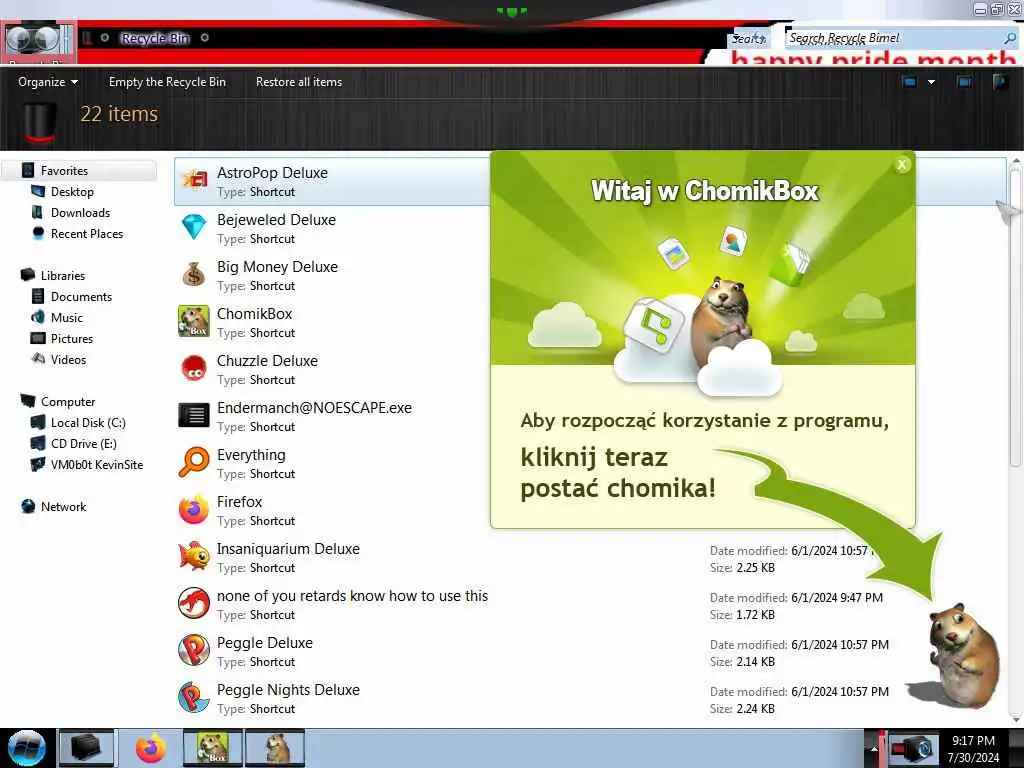The image size is (1024, 768).
Task: Click the 'Big Money Deluxe' file name
Action: click(277, 267)
